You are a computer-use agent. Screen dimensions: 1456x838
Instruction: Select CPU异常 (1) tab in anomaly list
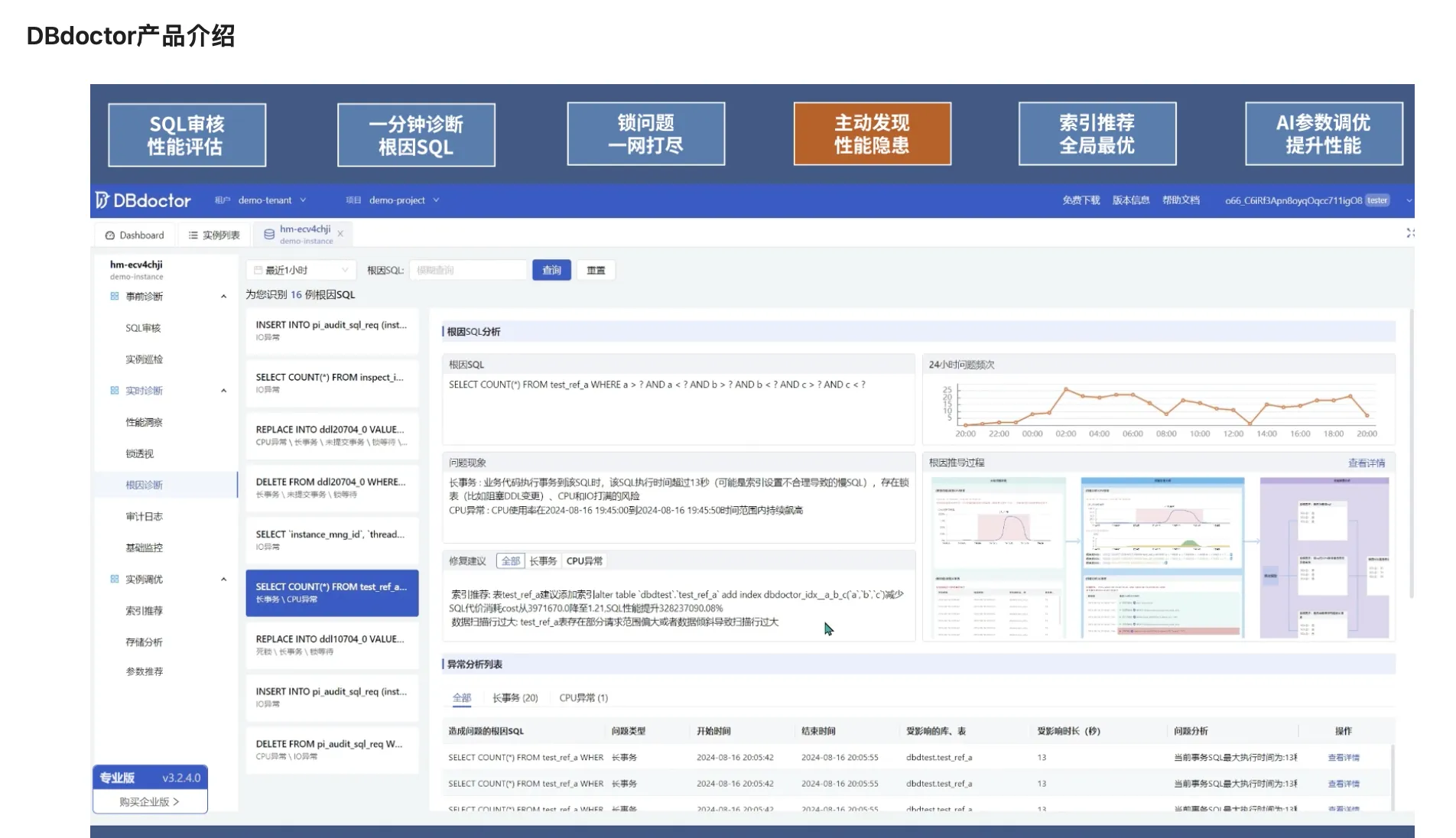pyautogui.click(x=583, y=697)
